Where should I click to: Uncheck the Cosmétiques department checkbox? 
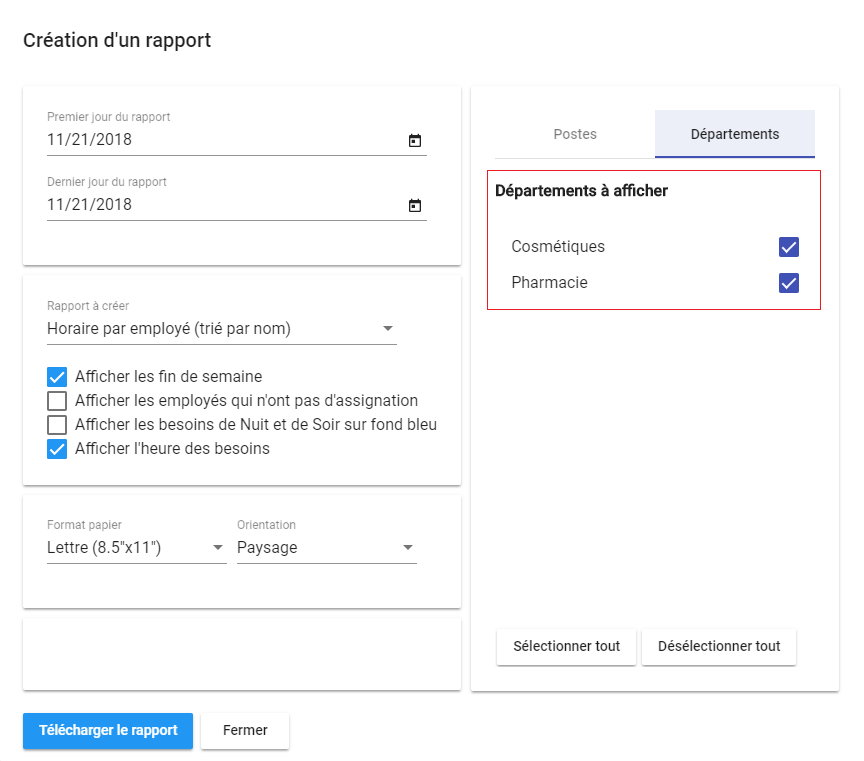(x=789, y=247)
